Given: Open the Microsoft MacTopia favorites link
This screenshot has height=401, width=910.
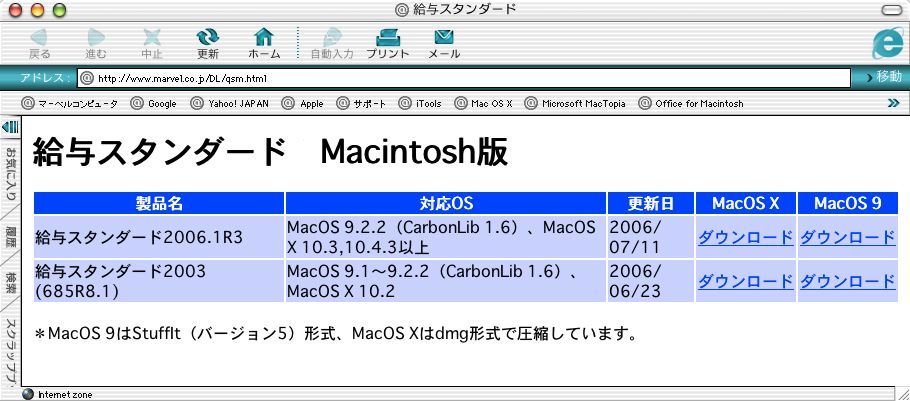Looking at the screenshot, I should (x=575, y=104).
